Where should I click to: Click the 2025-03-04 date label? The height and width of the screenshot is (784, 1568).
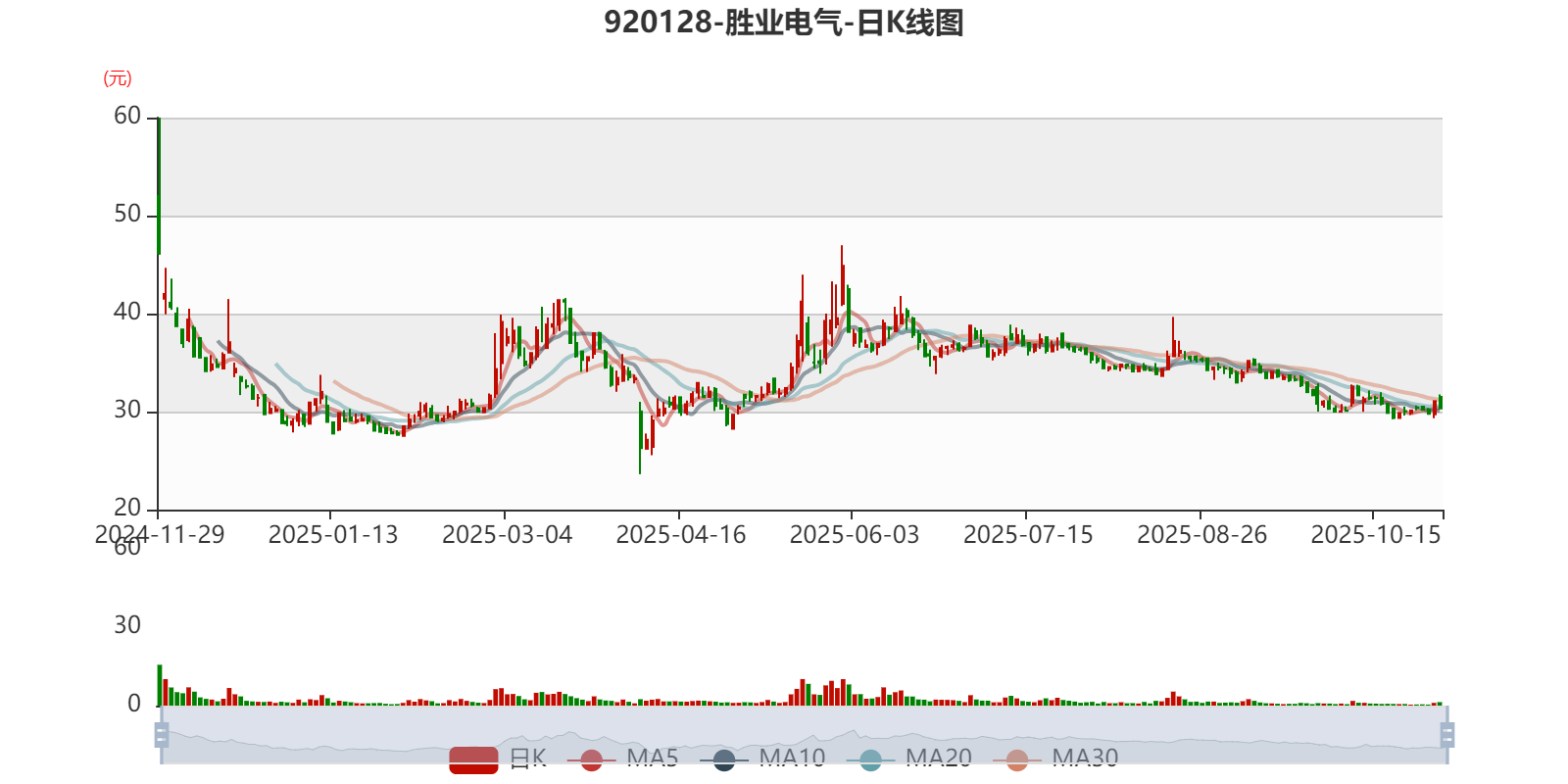507,534
